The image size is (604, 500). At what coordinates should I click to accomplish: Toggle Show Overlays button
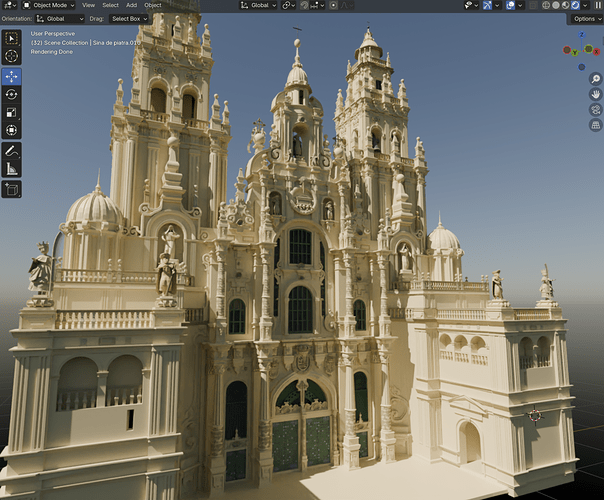[510, 5]
